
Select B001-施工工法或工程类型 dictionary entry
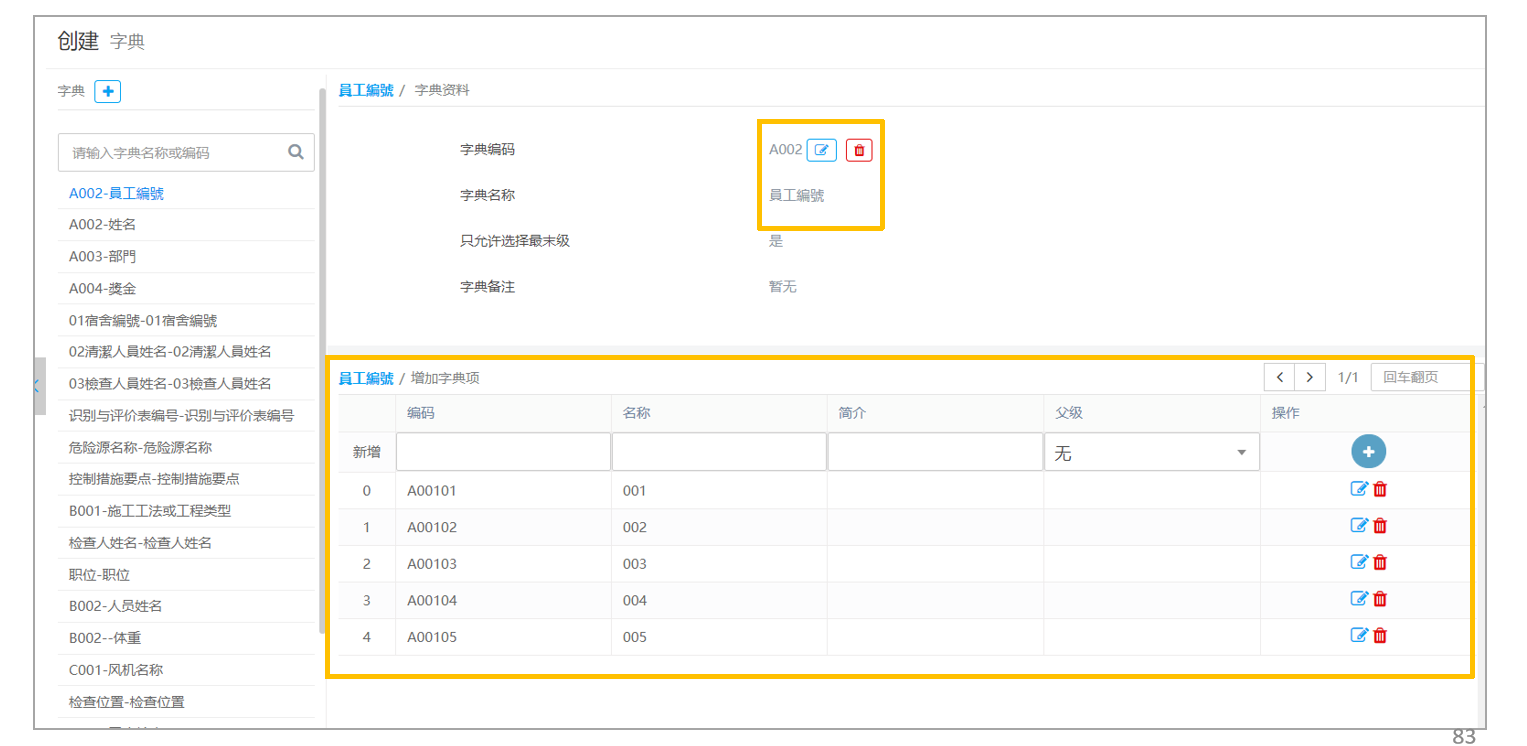pos(150,510)
